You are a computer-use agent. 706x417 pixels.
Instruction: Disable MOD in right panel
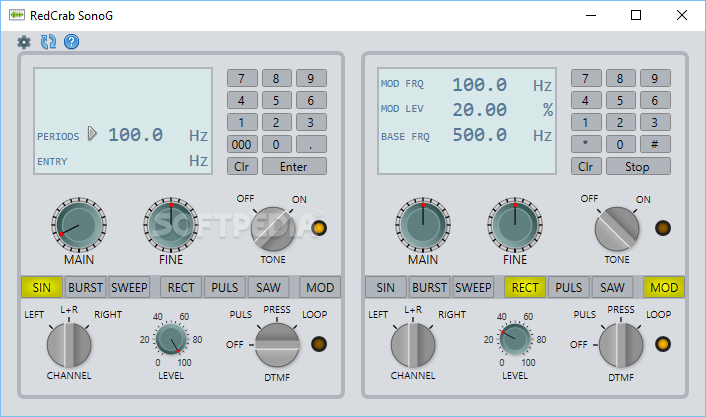coord(664,287)
